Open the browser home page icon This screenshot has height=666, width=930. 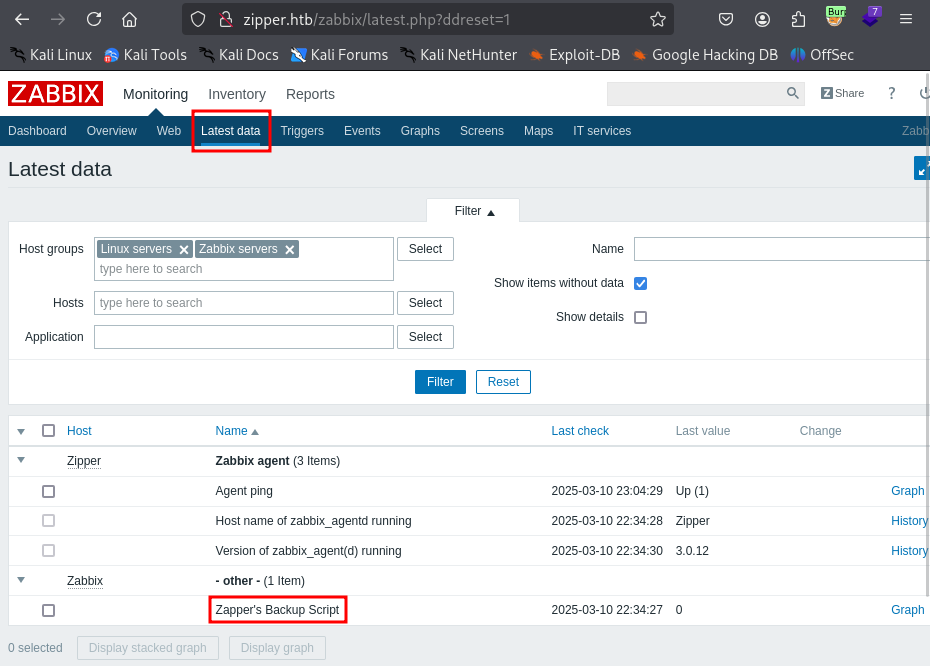click(x=129, y=20)
